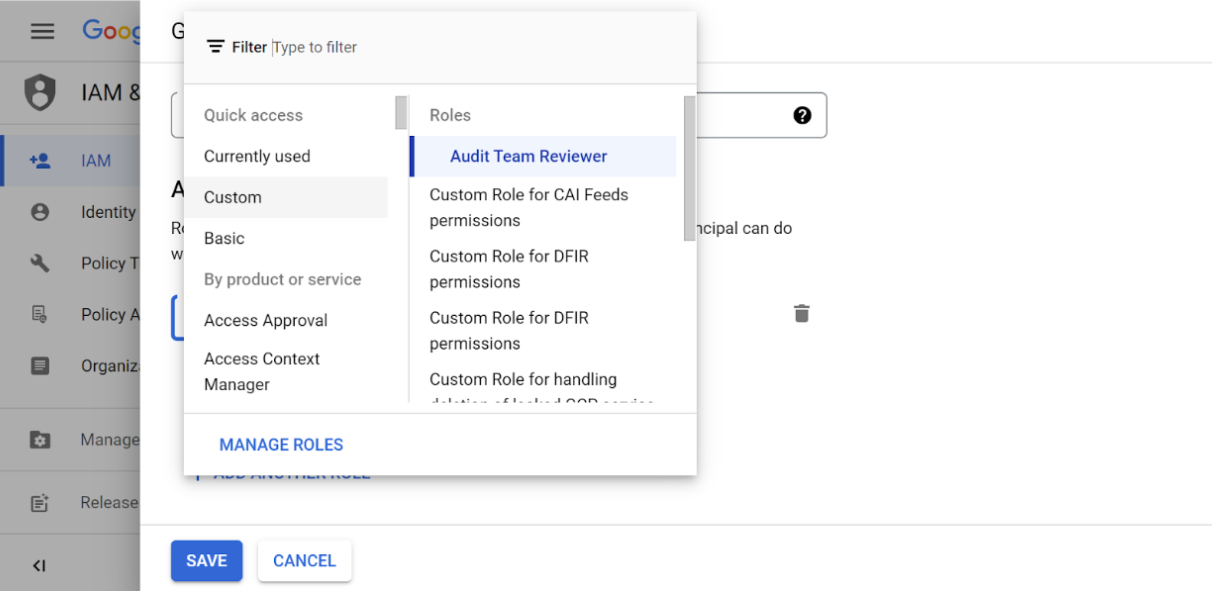Open Access Approval service roles

coord(266,320)
